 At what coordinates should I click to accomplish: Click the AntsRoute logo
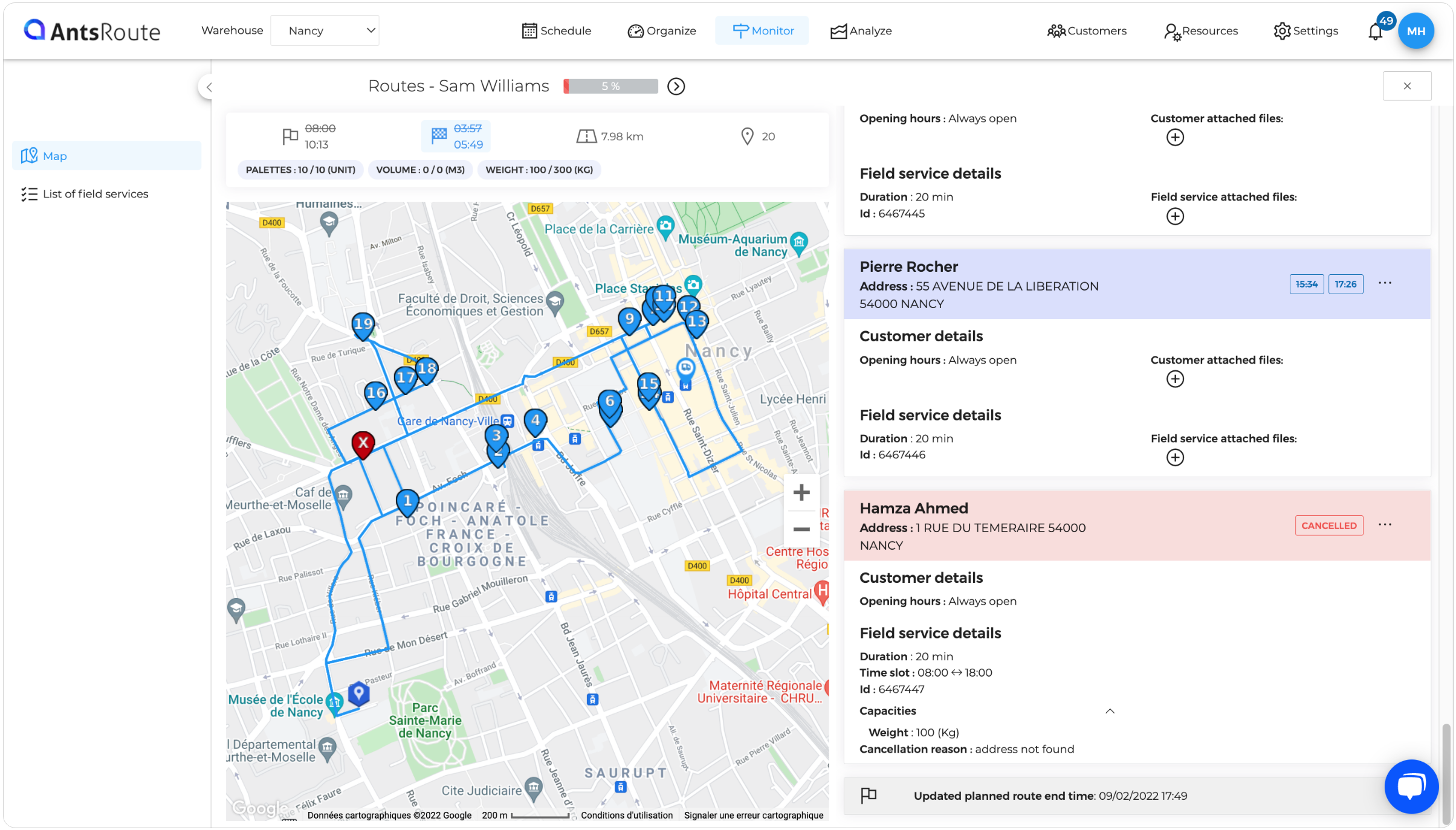pos(92,30)
